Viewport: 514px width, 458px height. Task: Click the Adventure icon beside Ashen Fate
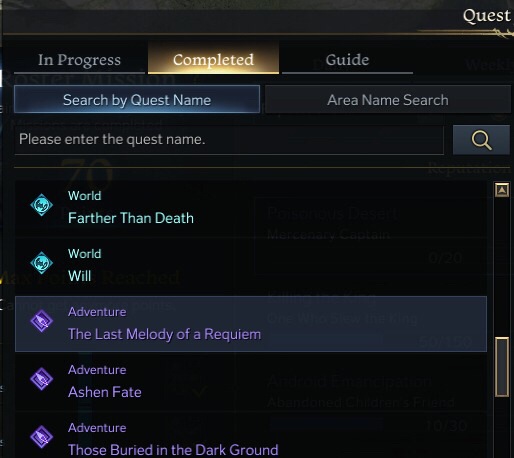click(x=41, y=379)
